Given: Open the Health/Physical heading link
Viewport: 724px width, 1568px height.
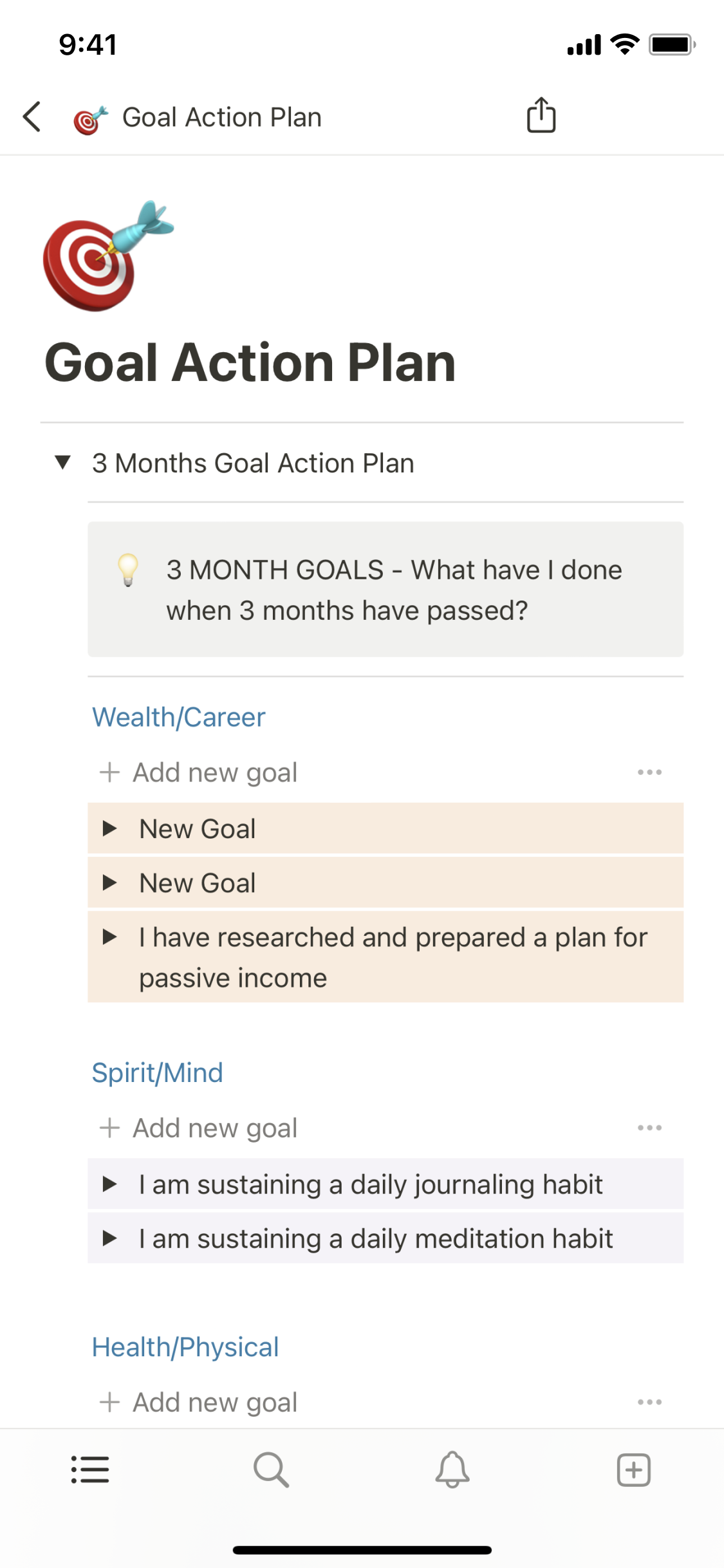Looking at the screenshot, I should pos(185,1347).
